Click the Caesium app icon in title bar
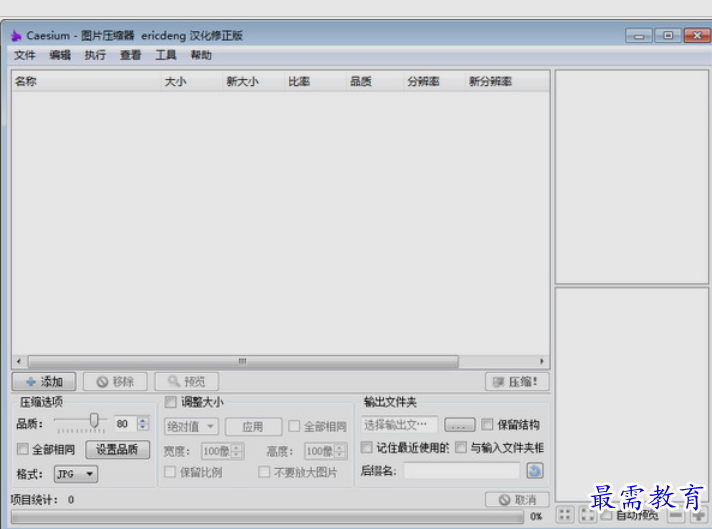Viewport: 712px width, 529px height. click(x=16, y=35)
